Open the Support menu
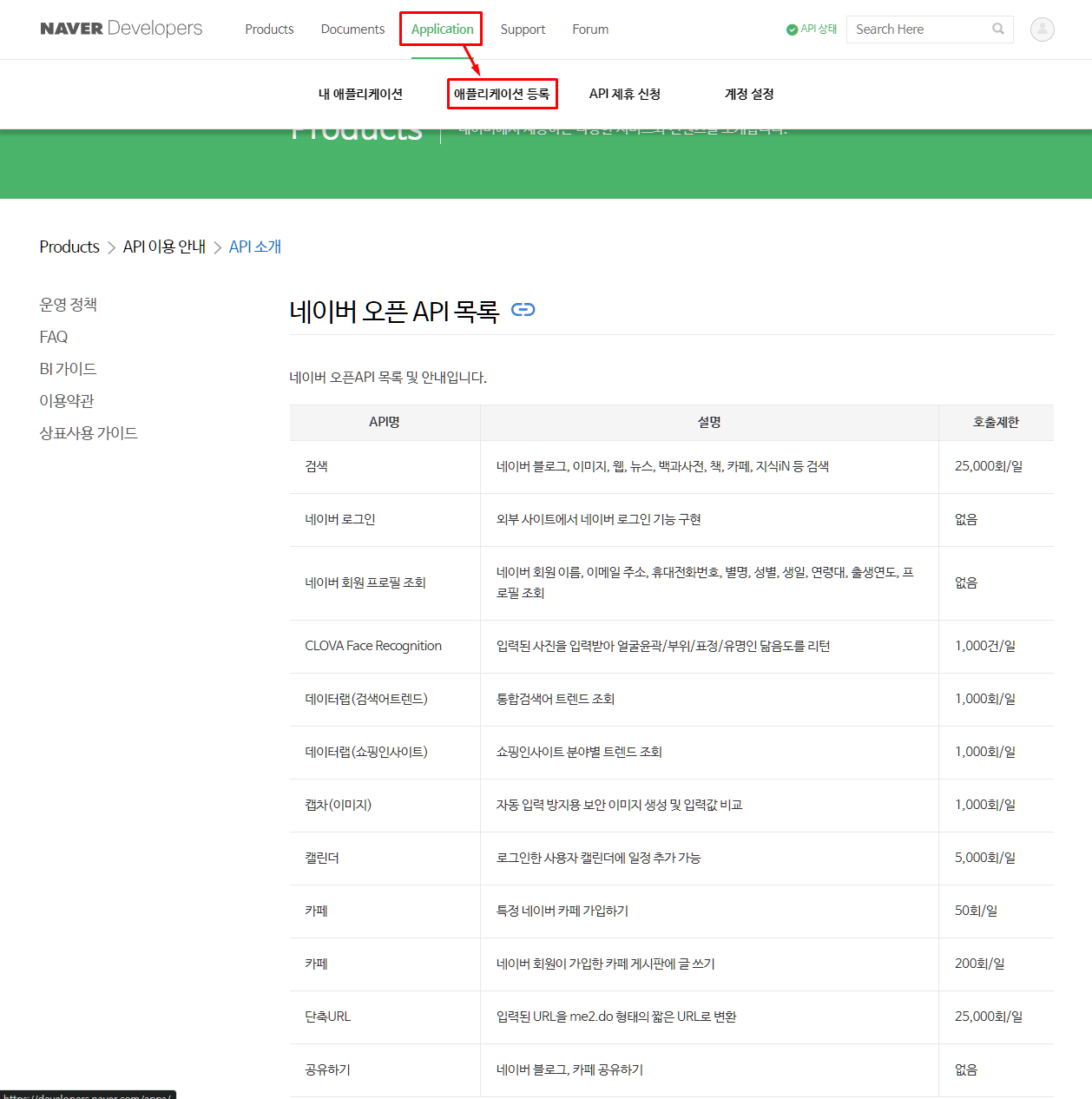 [523, 30]
